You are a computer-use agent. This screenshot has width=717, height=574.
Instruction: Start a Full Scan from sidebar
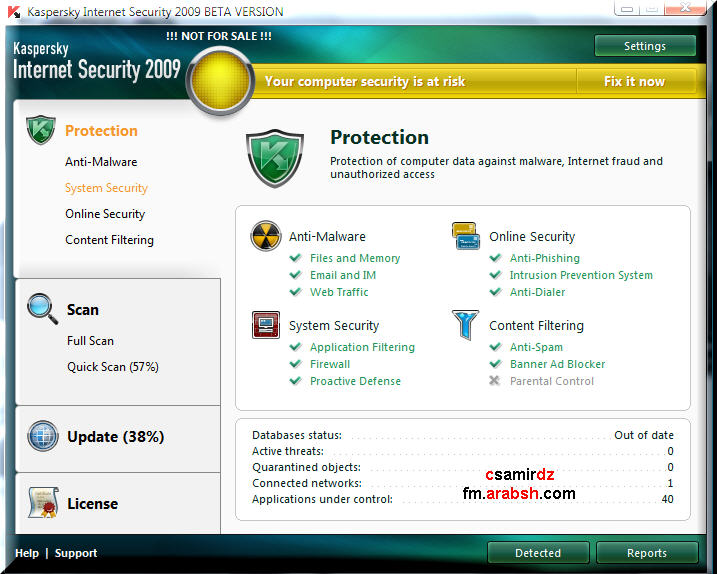[x=90, y=341]
